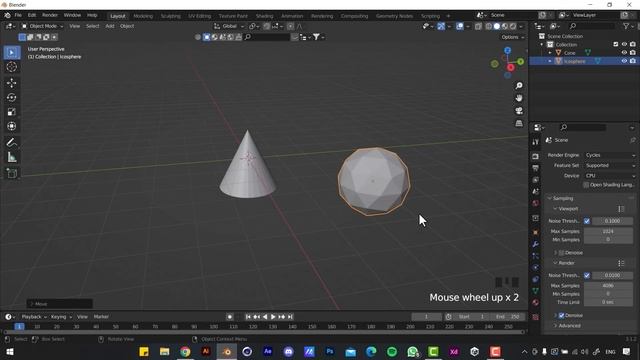Open the Marker menu in timeline
640x360 pixels.
[x=101, y=317]
